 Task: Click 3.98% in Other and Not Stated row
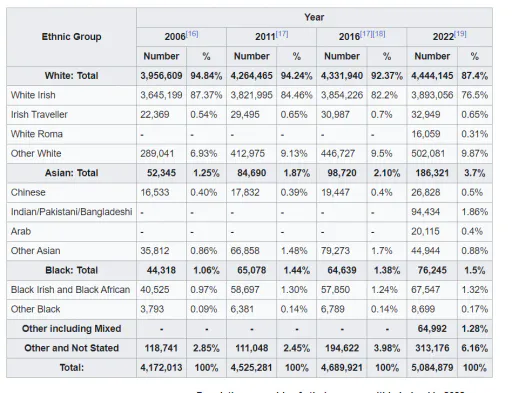(387, 348)
